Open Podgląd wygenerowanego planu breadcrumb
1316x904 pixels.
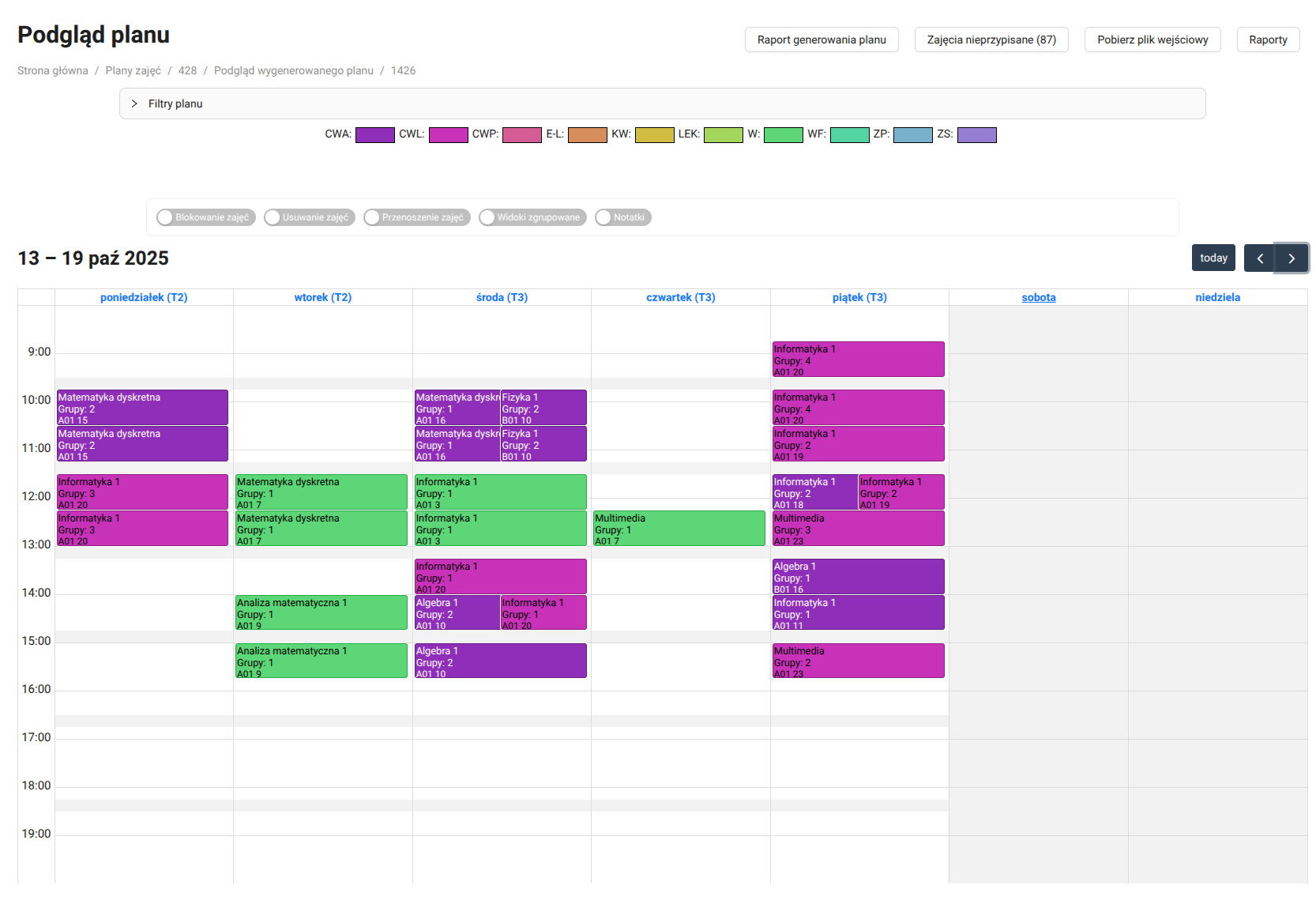[x=294, y=70]
